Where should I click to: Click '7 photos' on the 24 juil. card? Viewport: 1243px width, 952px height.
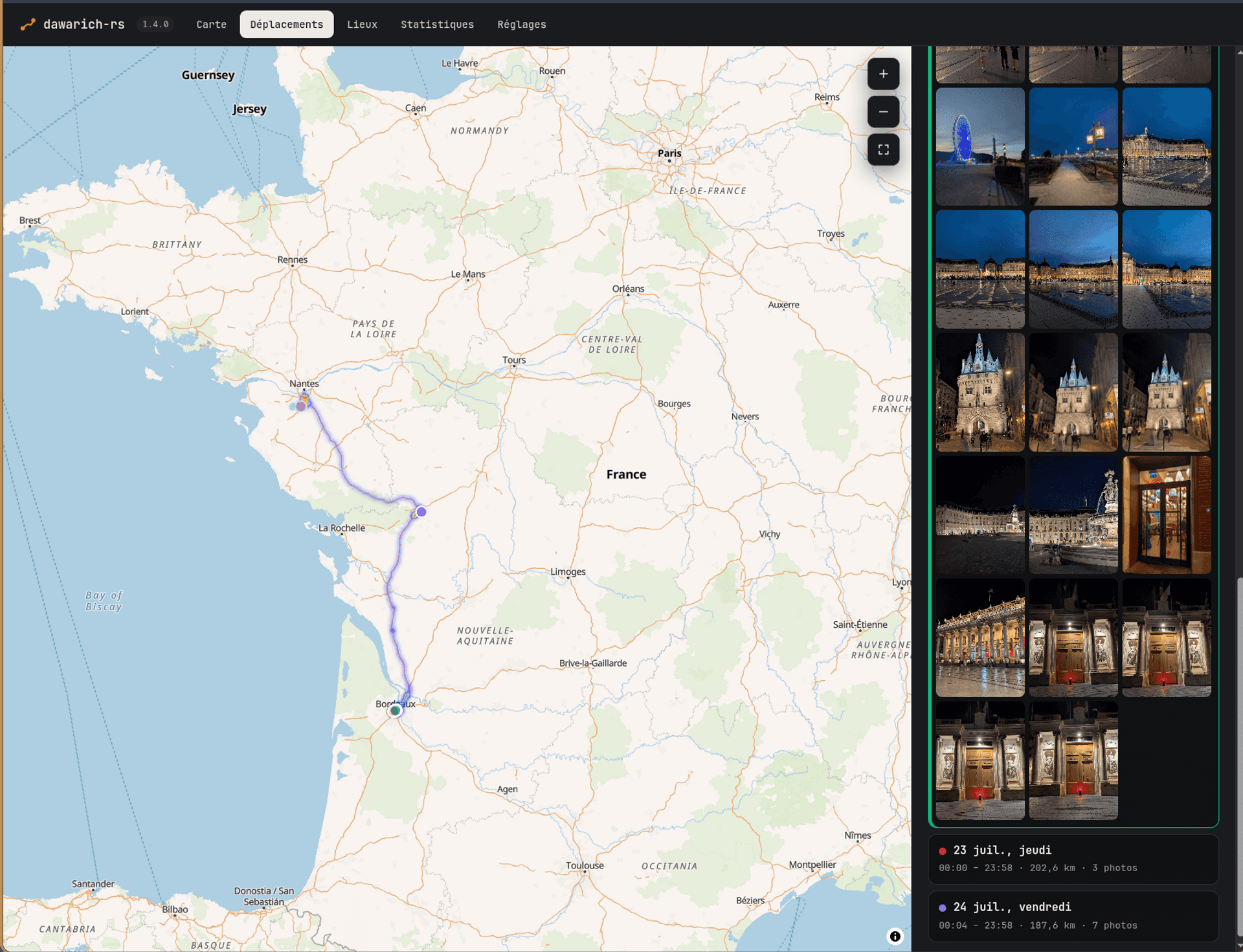click(x=1114, y=925)
